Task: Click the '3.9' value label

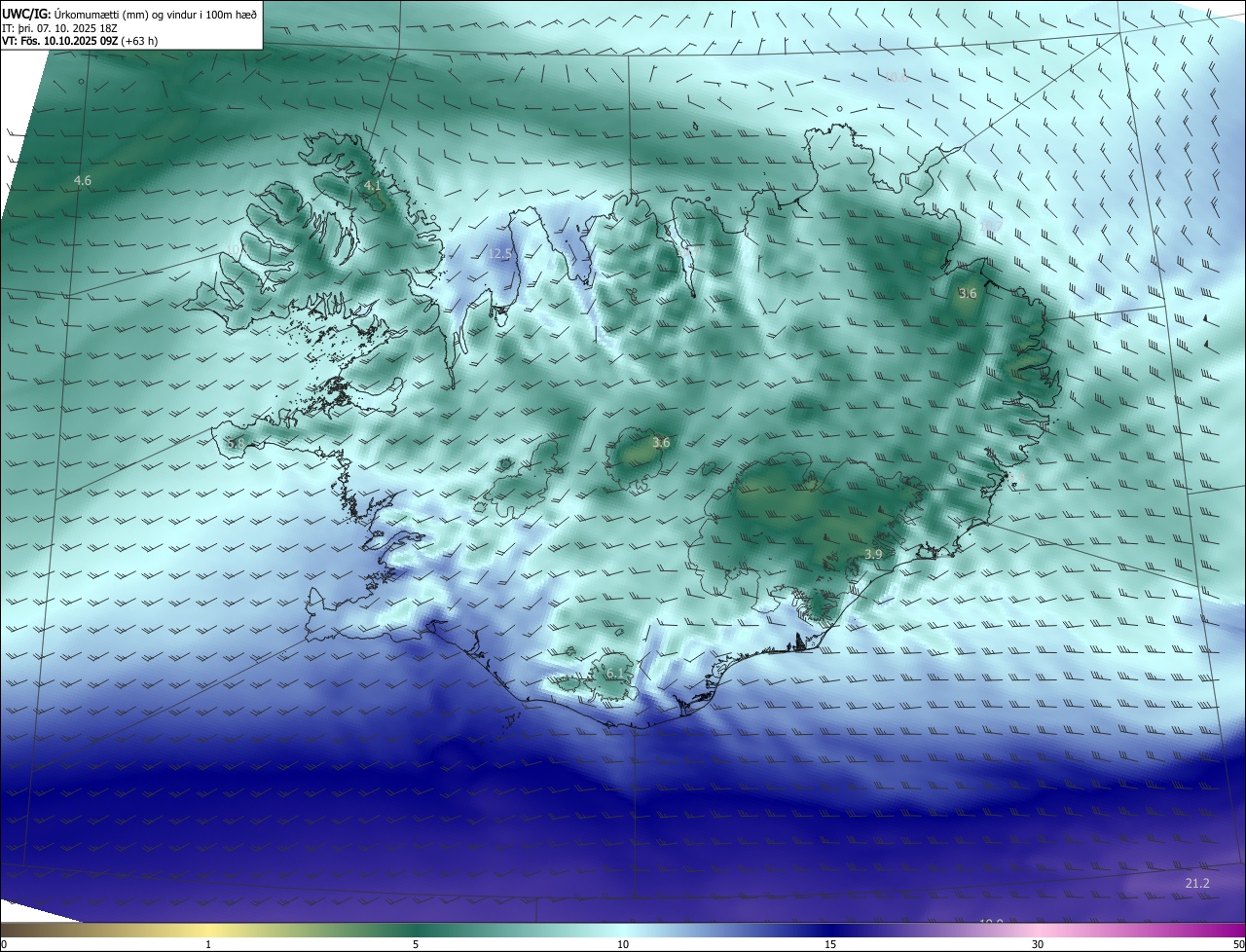Action: 873,554
